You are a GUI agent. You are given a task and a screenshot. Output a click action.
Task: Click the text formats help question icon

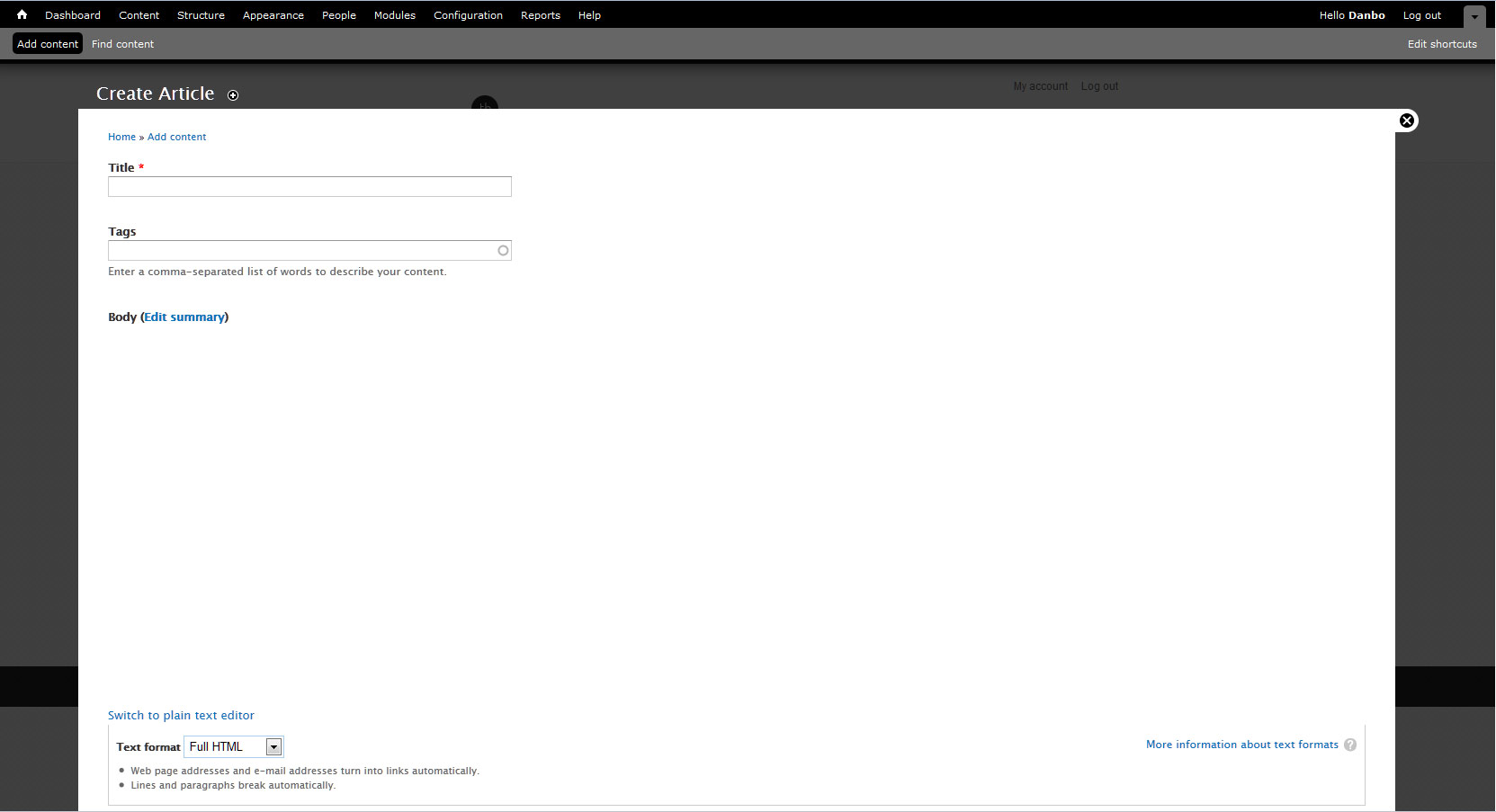1350,745
